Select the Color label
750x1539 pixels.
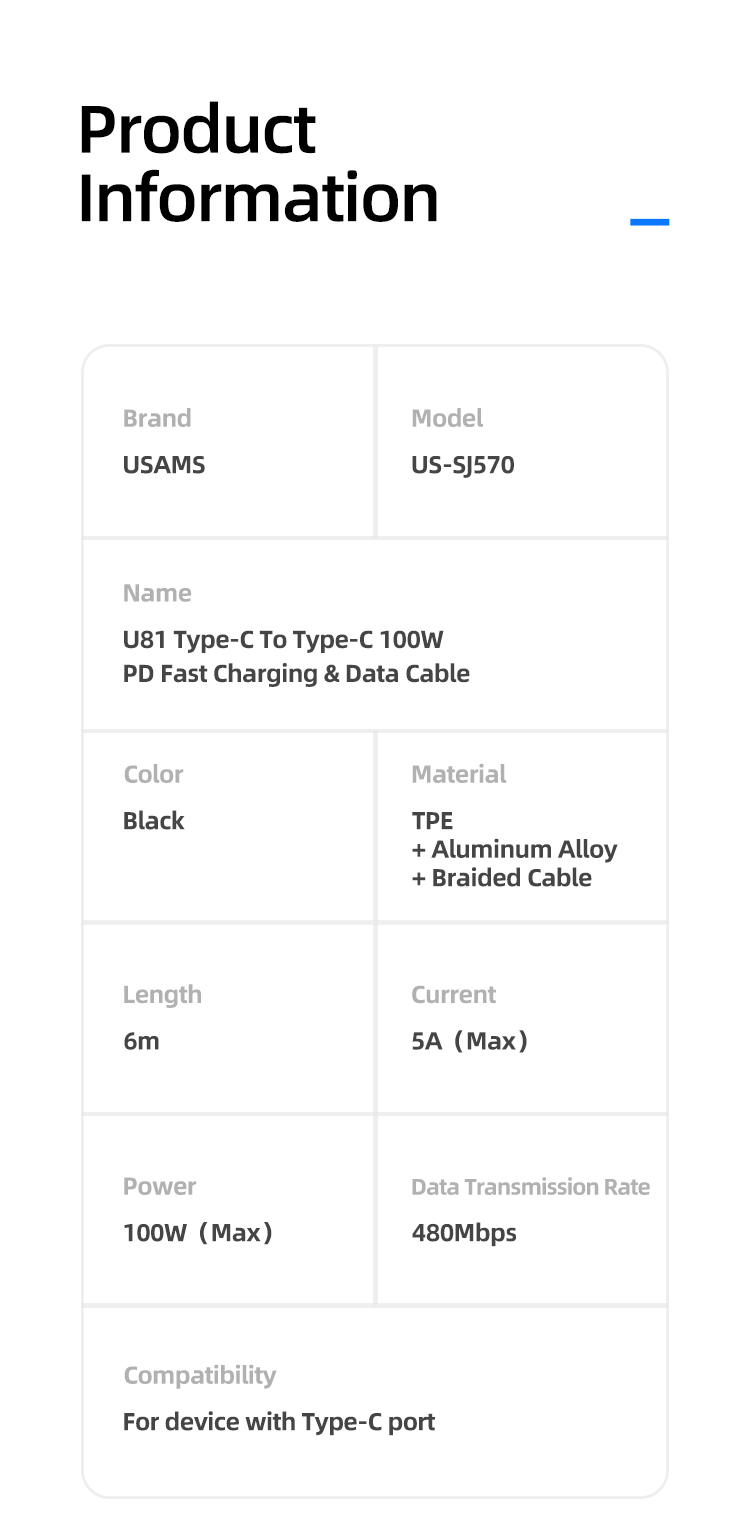153,774
